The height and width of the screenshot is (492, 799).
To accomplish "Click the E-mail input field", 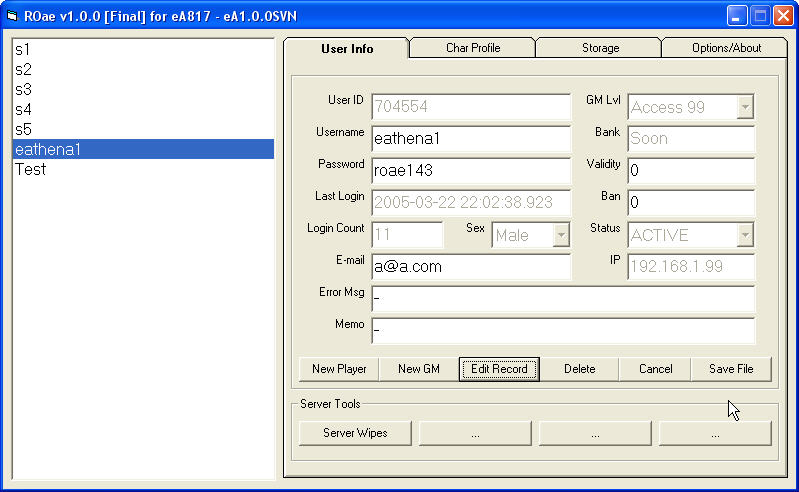I will click(x=470, y=267).
